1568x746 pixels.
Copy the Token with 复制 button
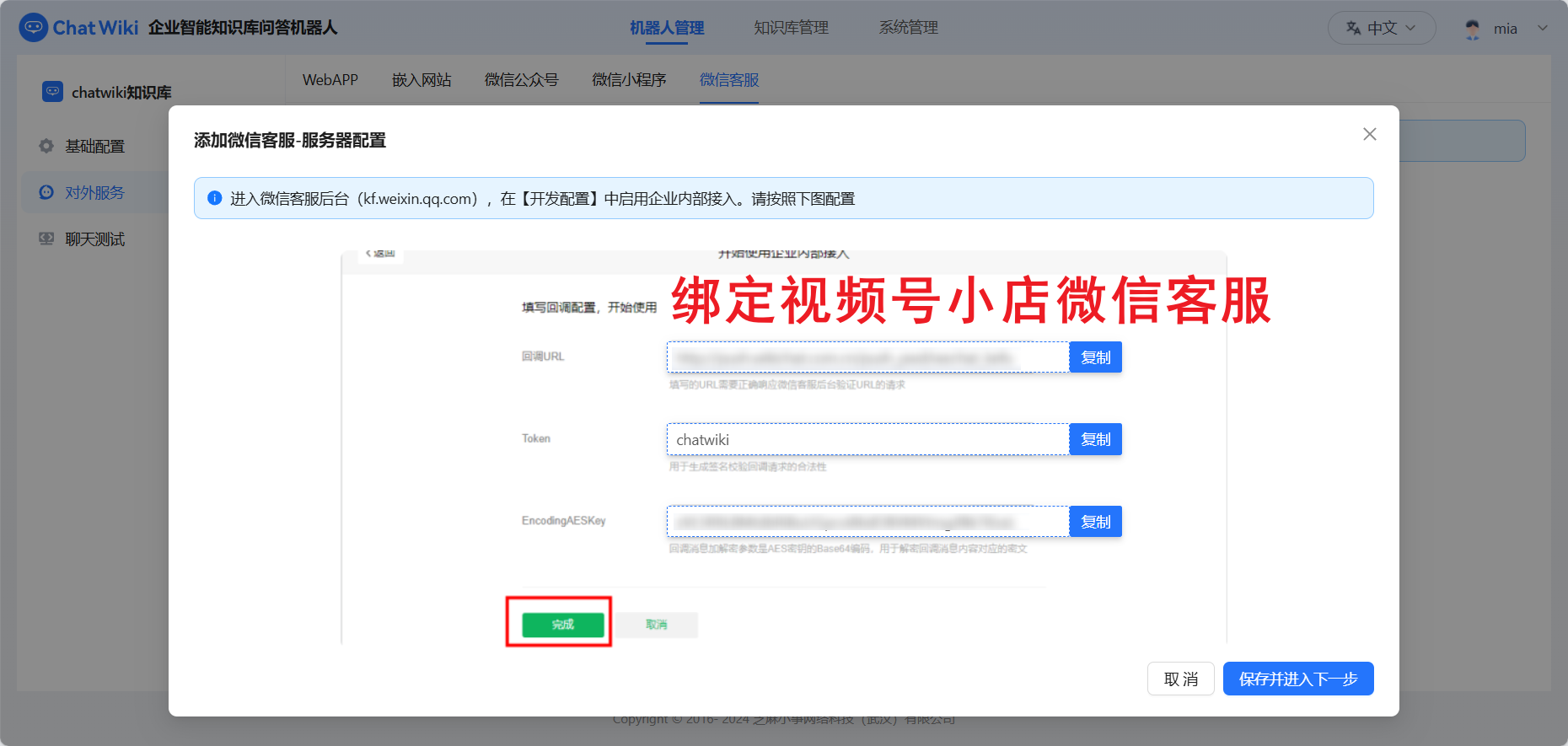tap(1096, 439)
